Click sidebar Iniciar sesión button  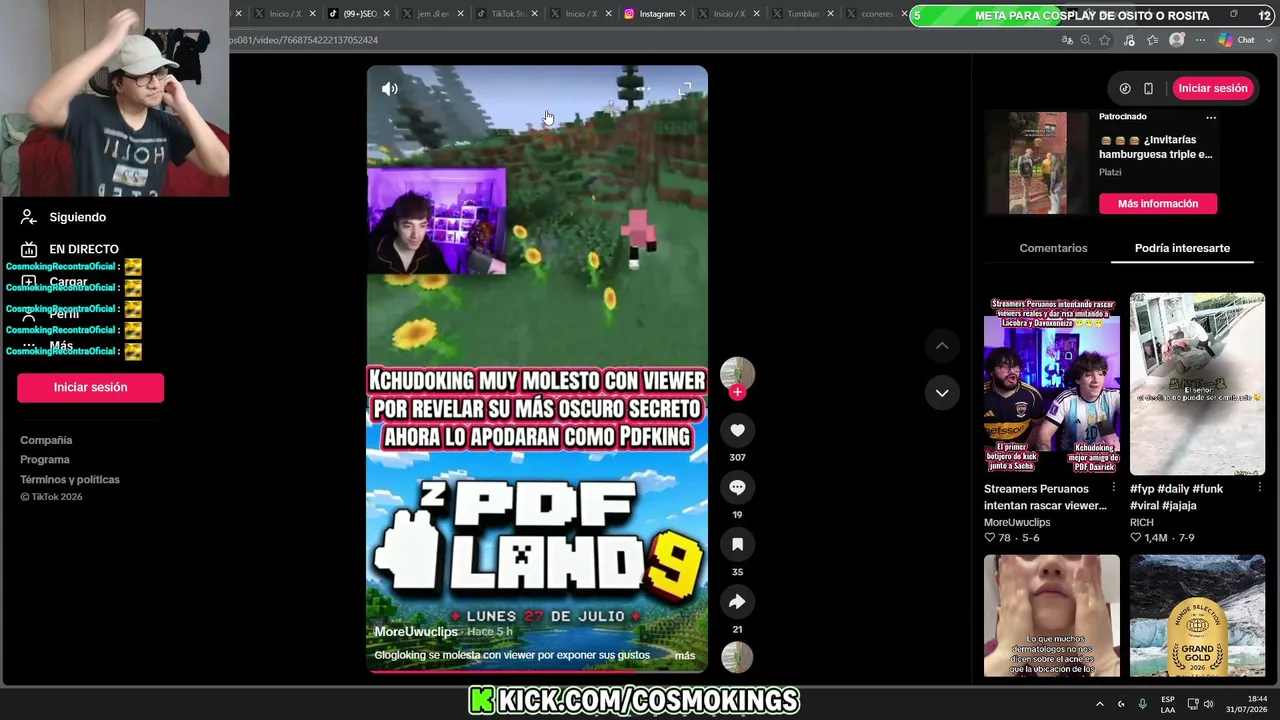(x=90, y=387)
